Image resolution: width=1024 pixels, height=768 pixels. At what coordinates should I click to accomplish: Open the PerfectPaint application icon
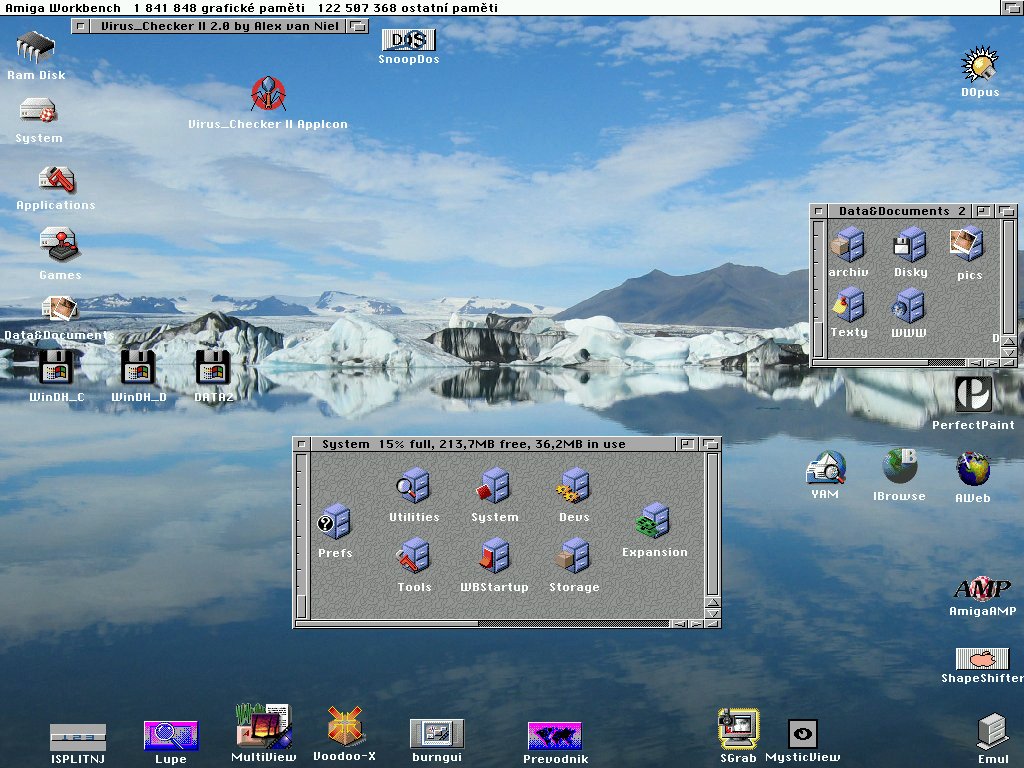[973, 395]
